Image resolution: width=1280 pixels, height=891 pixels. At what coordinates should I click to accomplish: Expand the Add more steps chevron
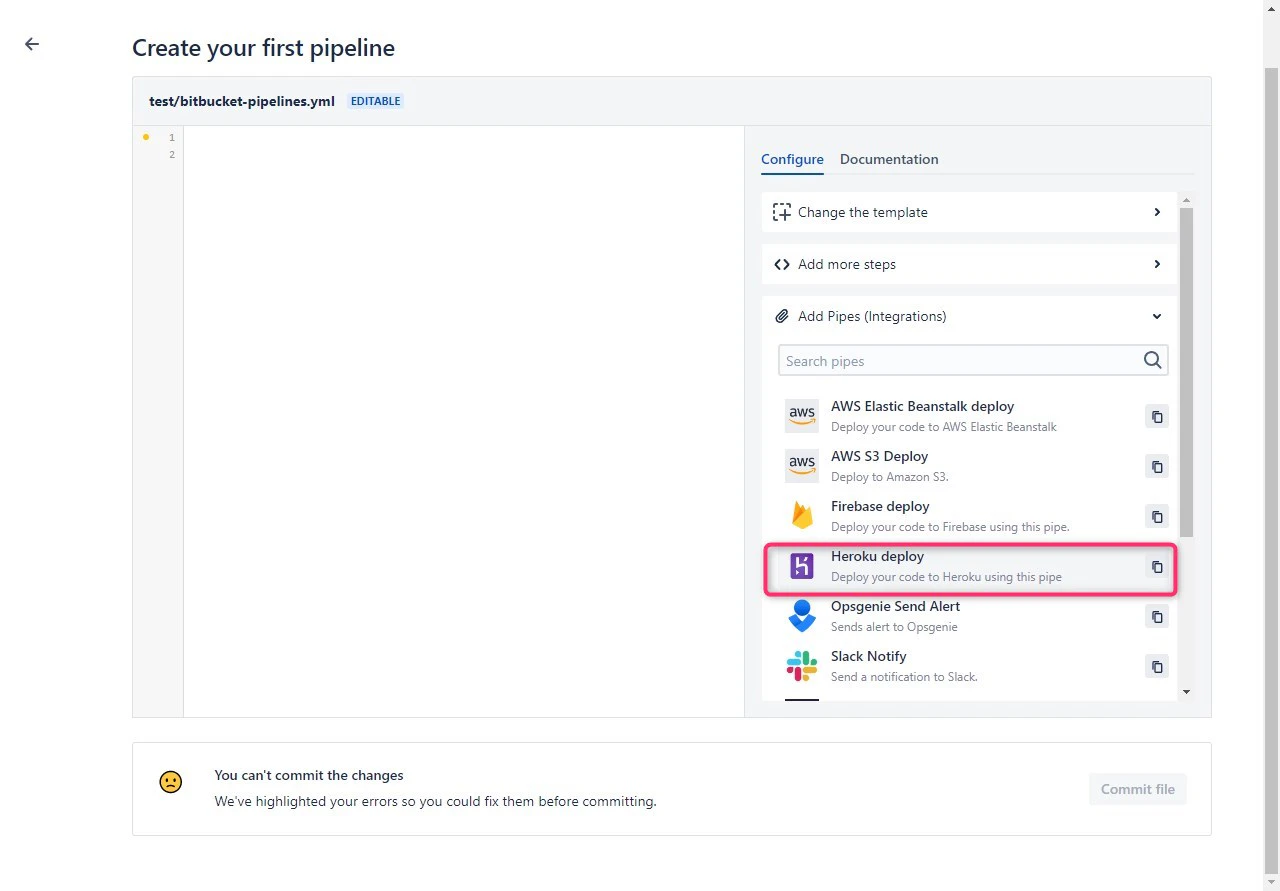click(1157, 264)
